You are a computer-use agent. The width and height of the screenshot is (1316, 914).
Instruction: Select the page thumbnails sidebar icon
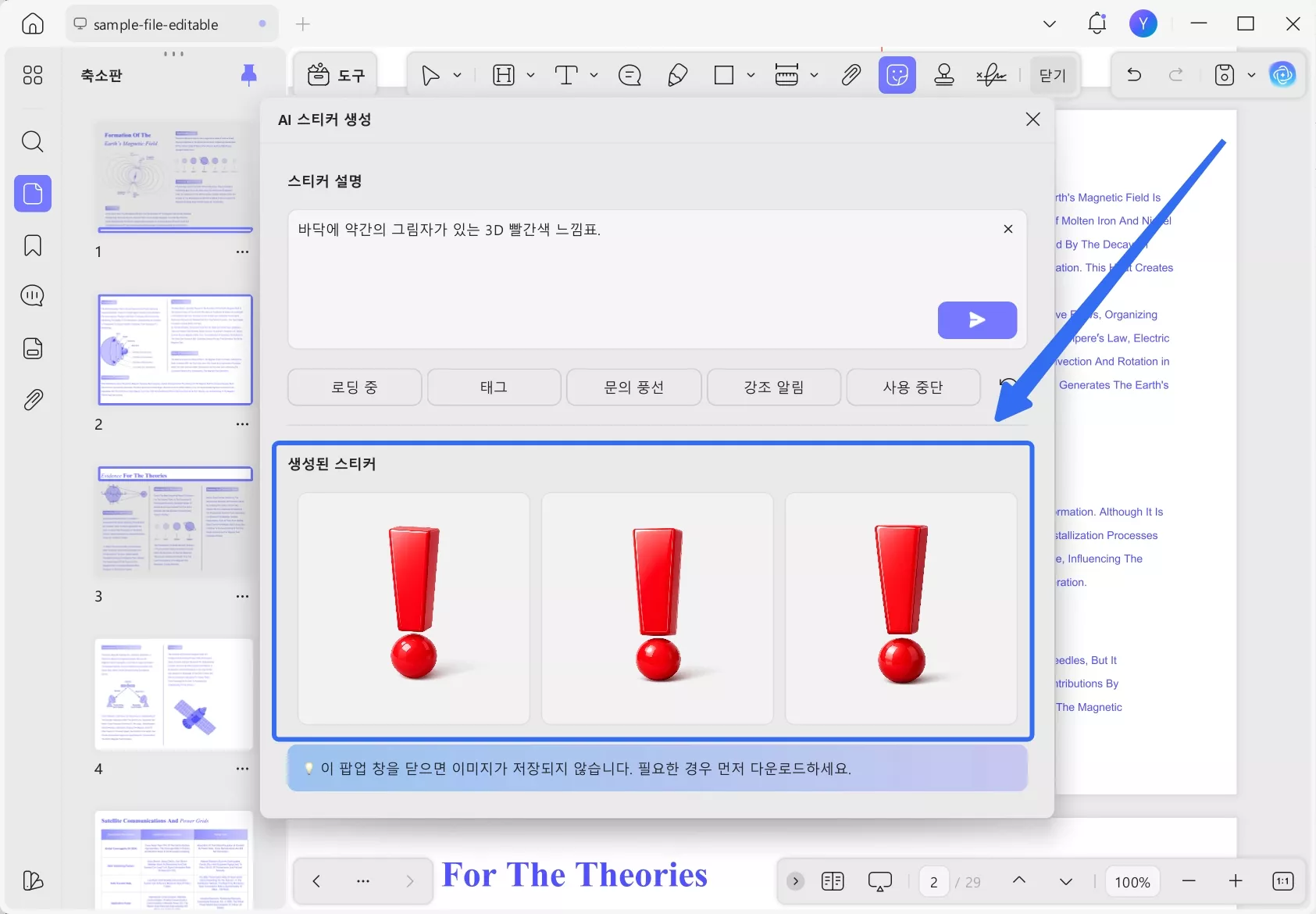[x=33, y=193]
